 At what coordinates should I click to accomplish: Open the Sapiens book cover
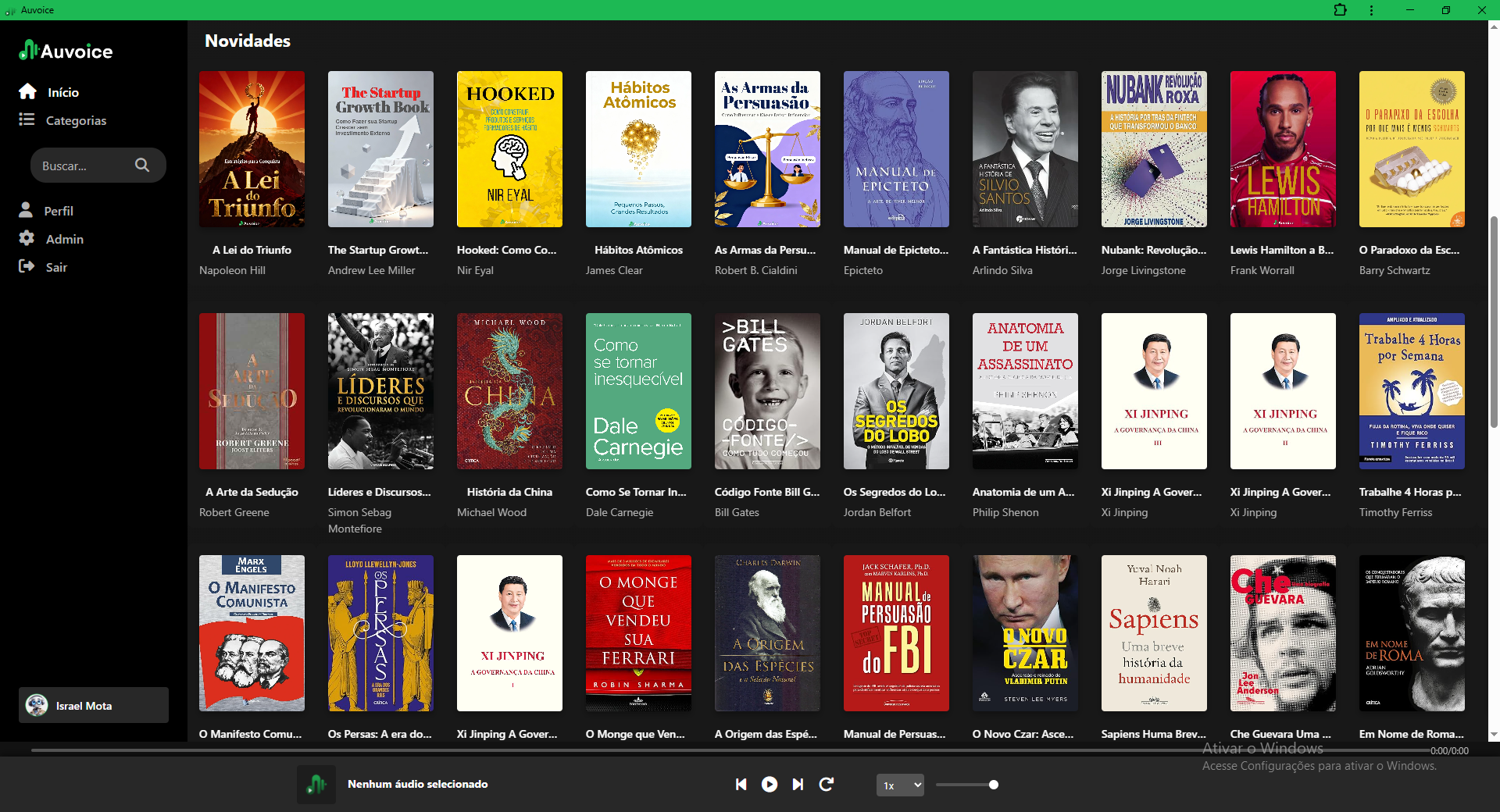pyautogui.click(x=1154, y=633)
